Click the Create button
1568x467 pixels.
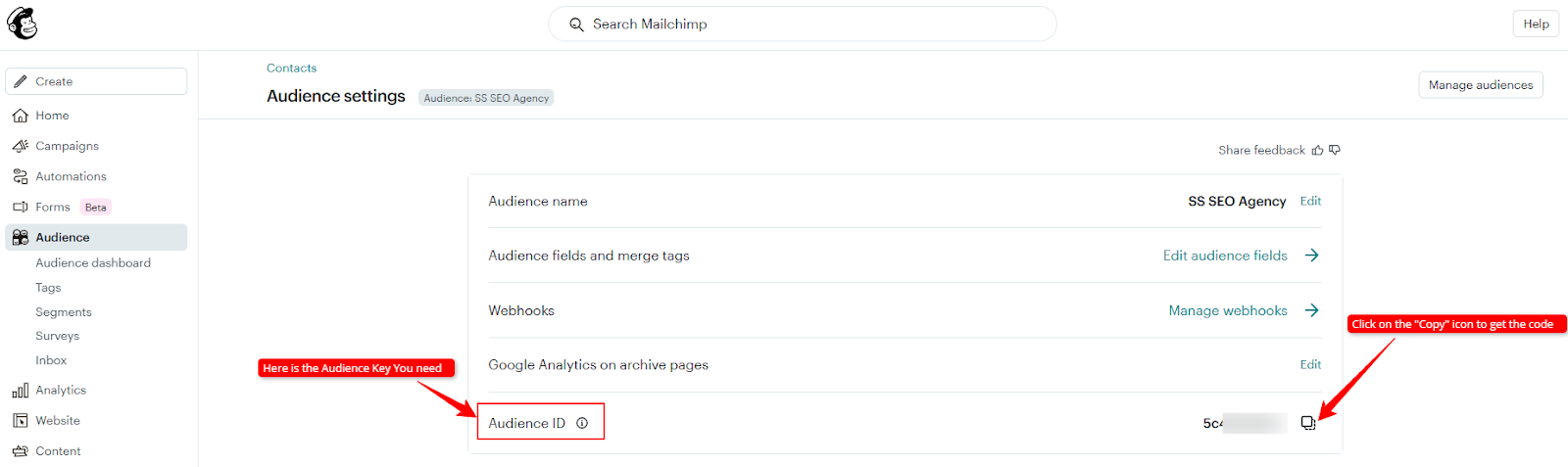pos(96,81)
